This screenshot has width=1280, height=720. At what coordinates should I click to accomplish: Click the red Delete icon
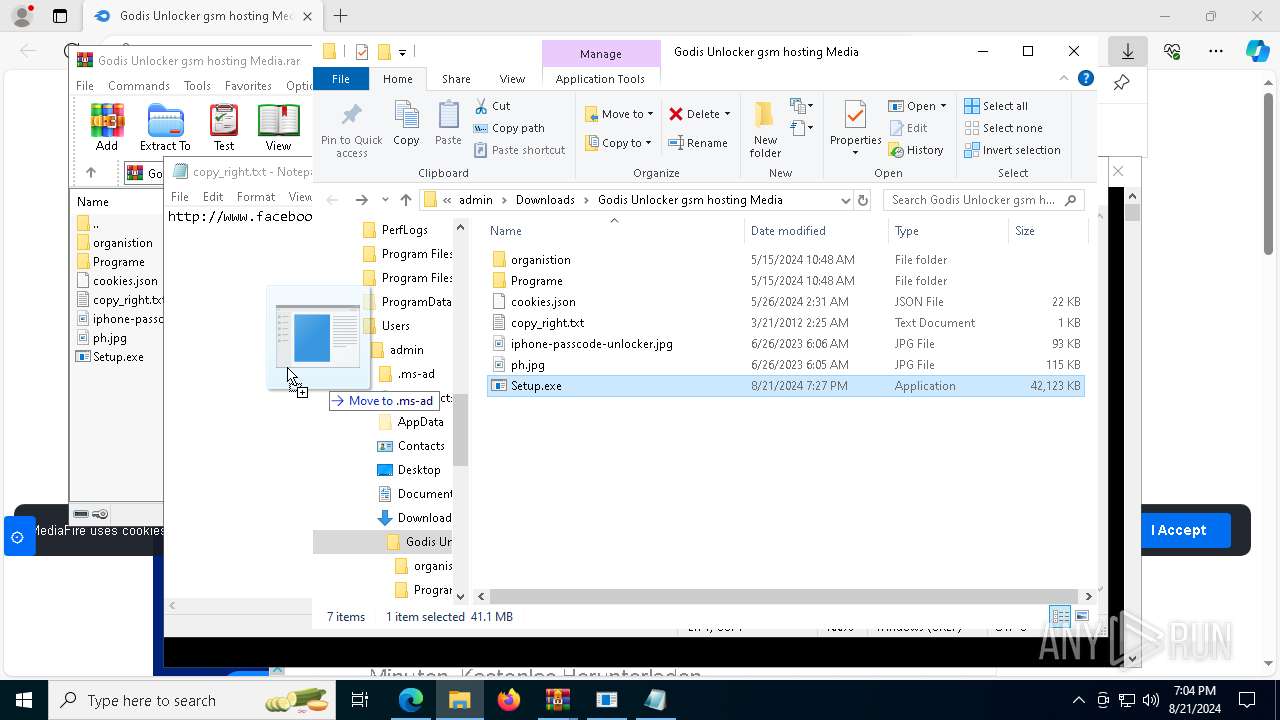(676, 114)
